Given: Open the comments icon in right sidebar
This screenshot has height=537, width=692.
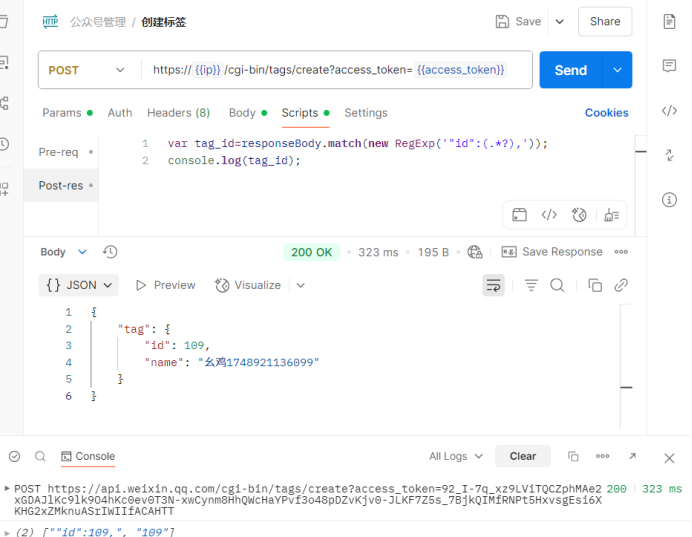Looking at the screenshot, I should (x=669, y=66).
